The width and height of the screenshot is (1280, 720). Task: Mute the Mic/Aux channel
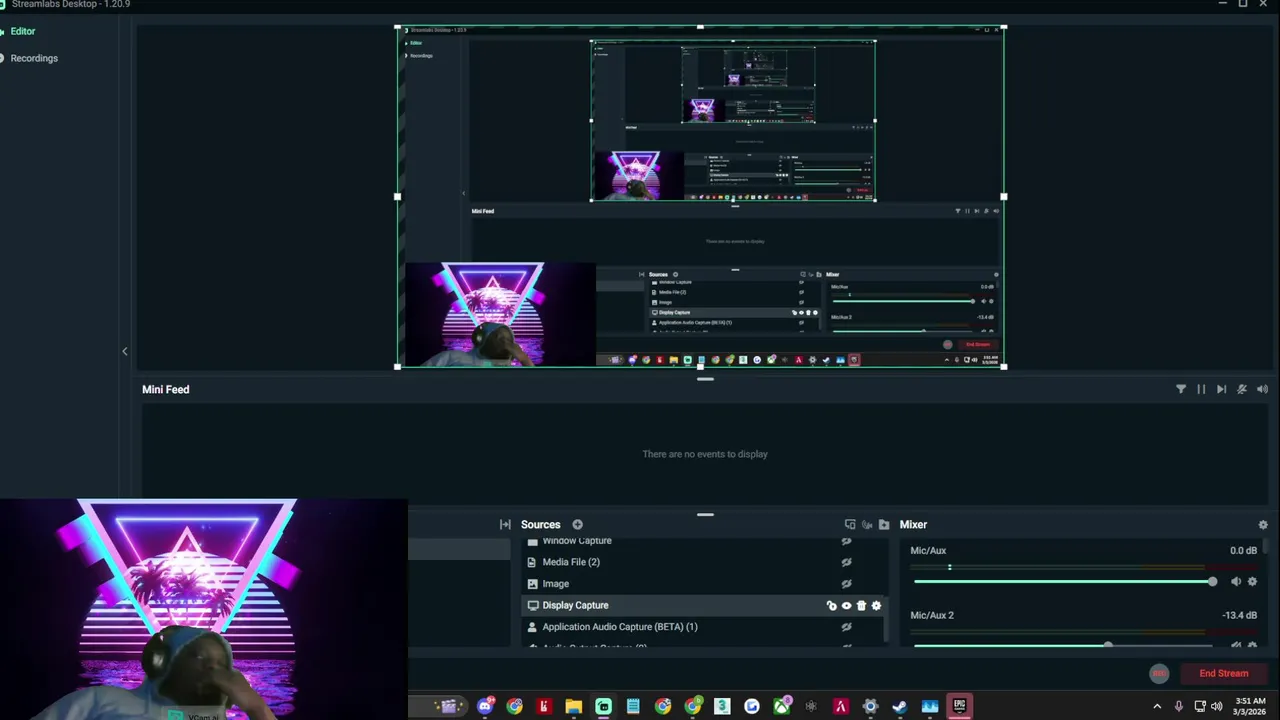[1236, 581]
